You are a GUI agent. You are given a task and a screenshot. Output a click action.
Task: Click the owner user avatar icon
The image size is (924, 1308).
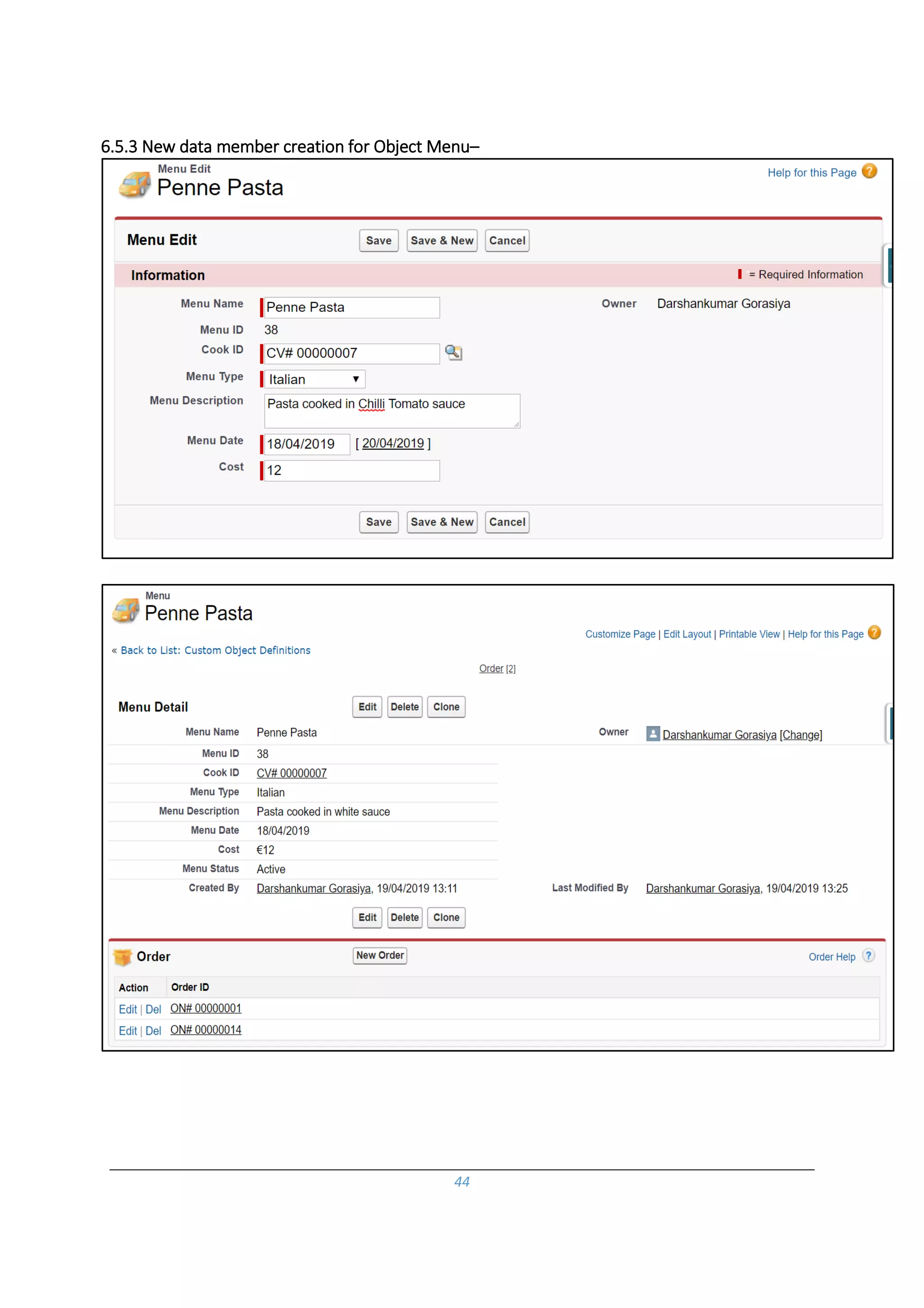(652, 733)
